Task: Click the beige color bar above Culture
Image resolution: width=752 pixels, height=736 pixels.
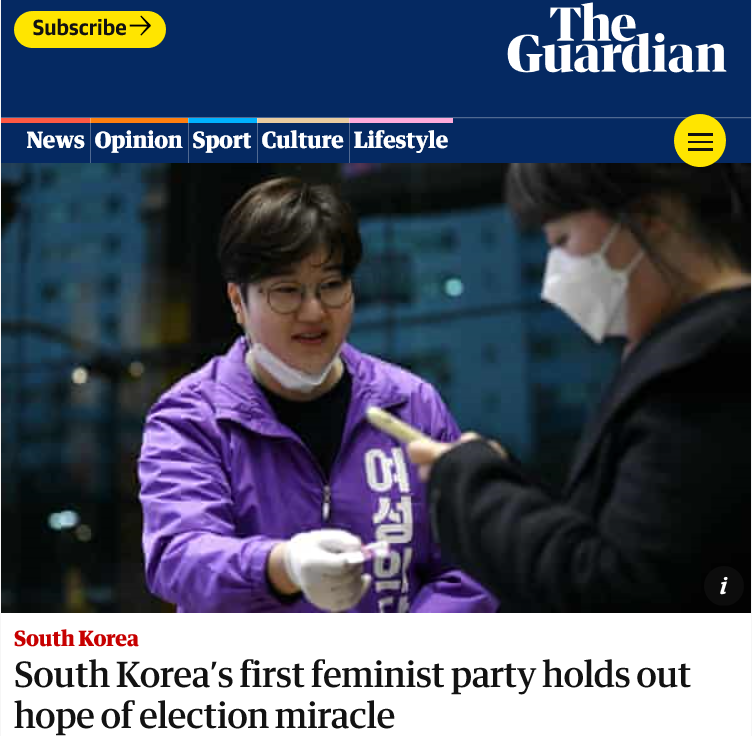Action: 303,120
